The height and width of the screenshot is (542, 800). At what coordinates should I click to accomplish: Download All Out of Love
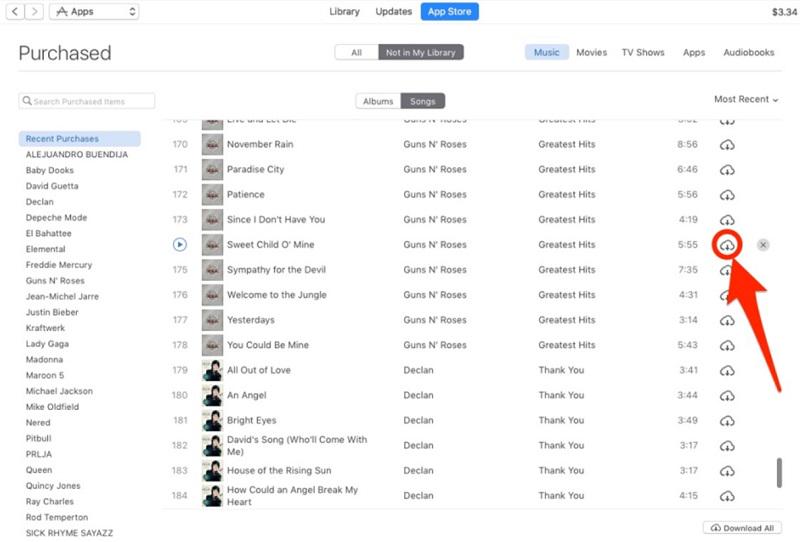point(727,371)
